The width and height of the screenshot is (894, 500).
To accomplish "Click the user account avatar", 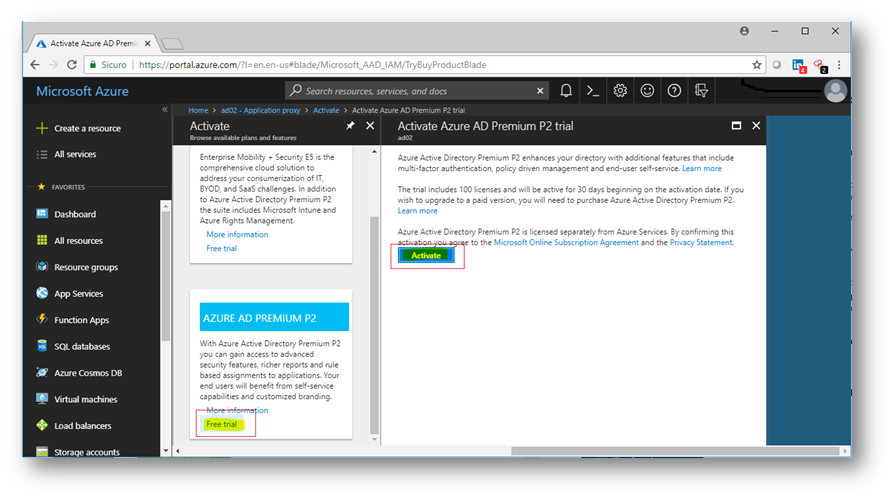I will pos(835,91).
